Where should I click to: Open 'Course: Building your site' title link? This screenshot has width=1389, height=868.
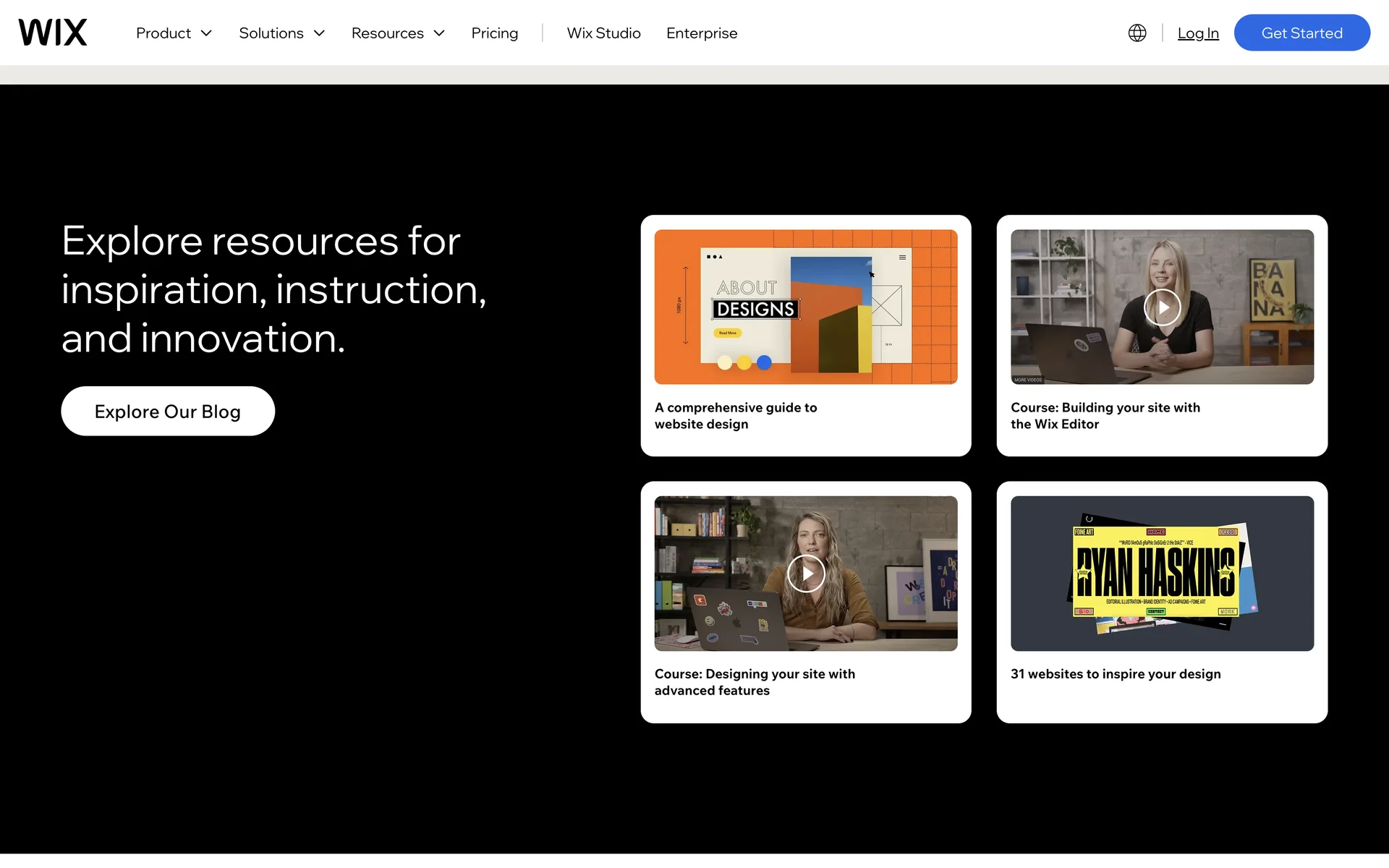click(x=1105, y=416)
